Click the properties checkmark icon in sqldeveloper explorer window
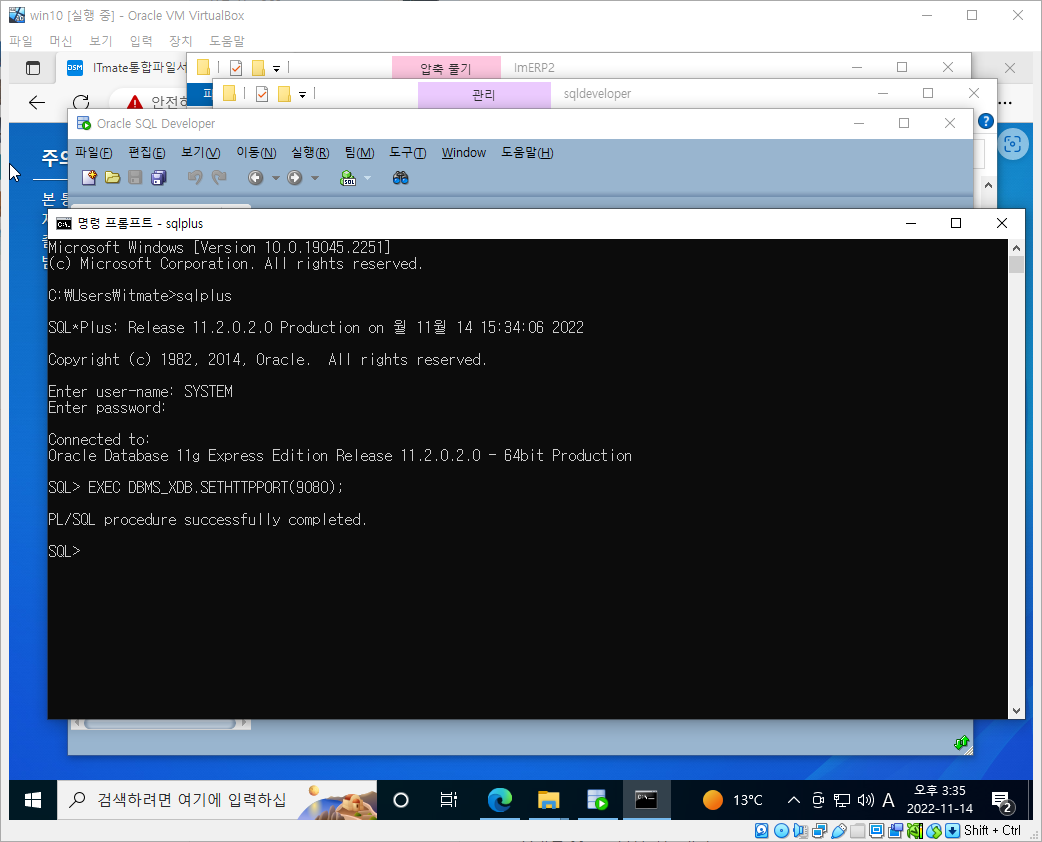This screenshot has height=842, width=1042. (x=262, y=94)
